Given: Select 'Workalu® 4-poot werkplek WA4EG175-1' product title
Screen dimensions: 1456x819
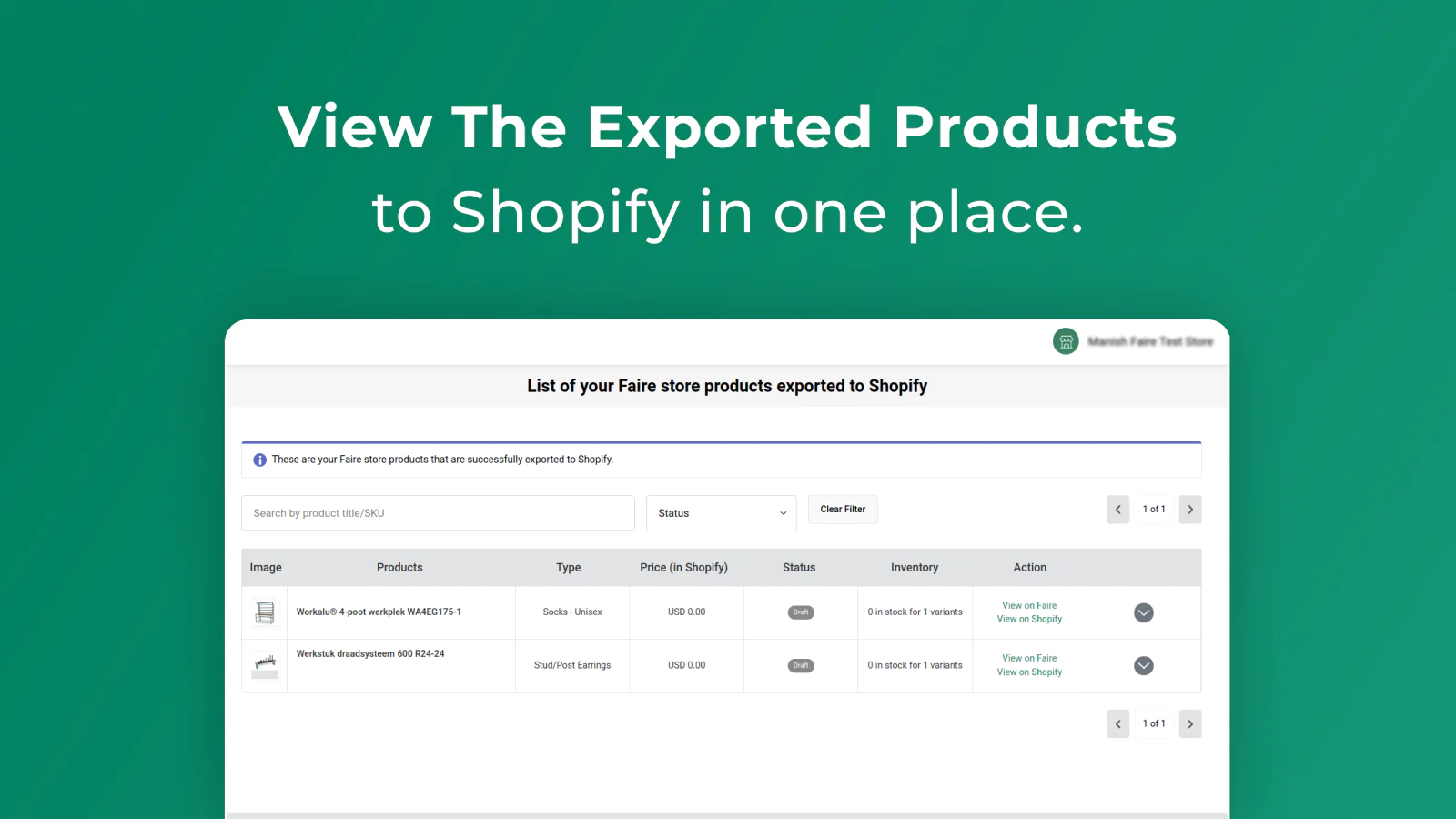Looking at the screenshot, I should (x=379, y=612).
